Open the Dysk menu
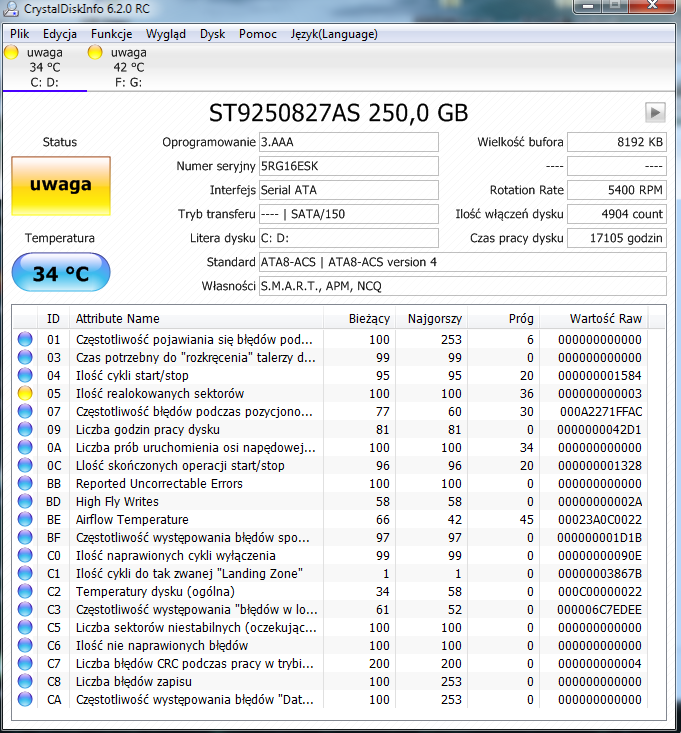Screen dimensions: 681x733 tap(212, 34)
